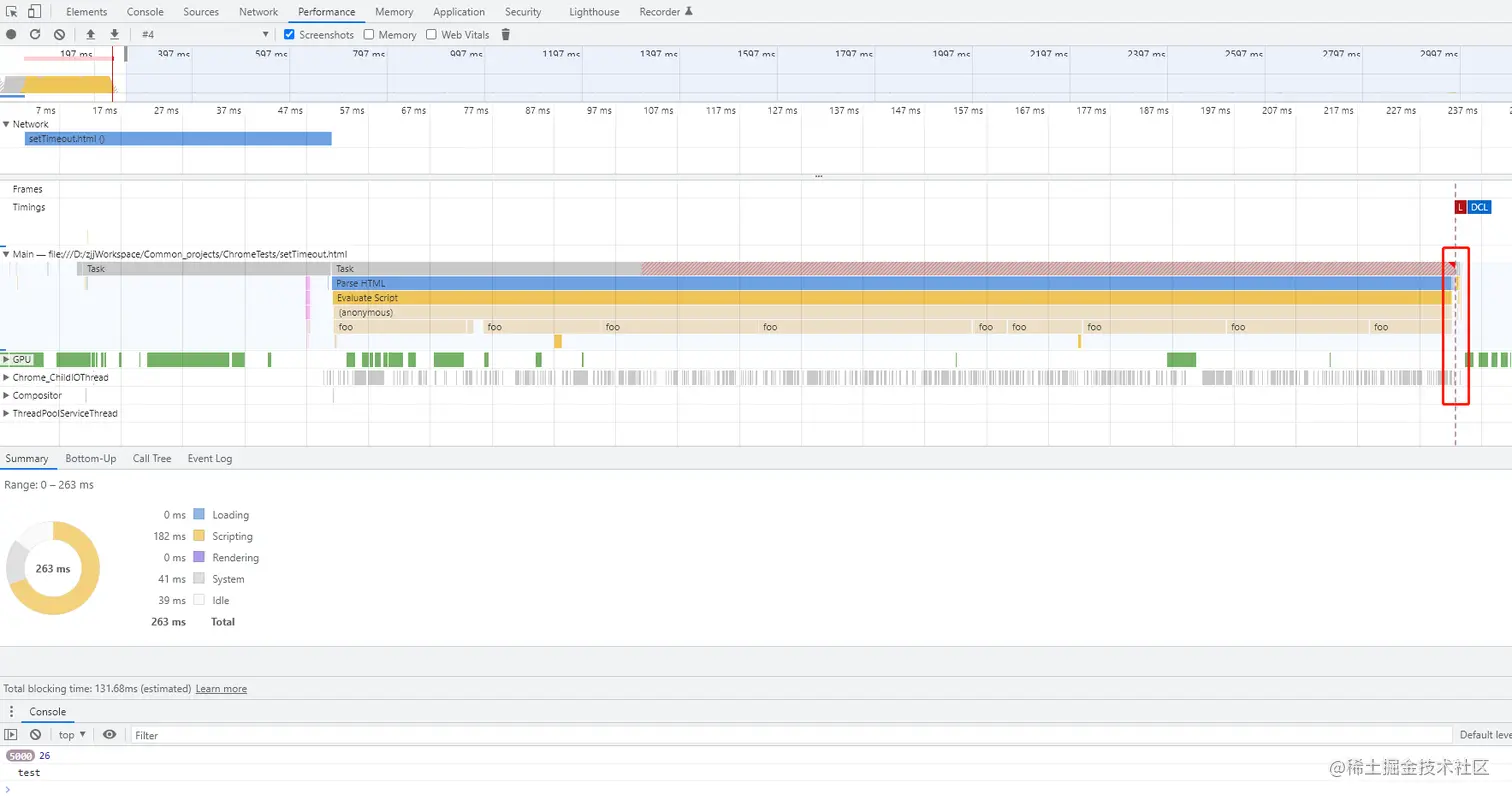1512x800 pixels.
Task: Show the console sidebar icon
Action: 12,735
